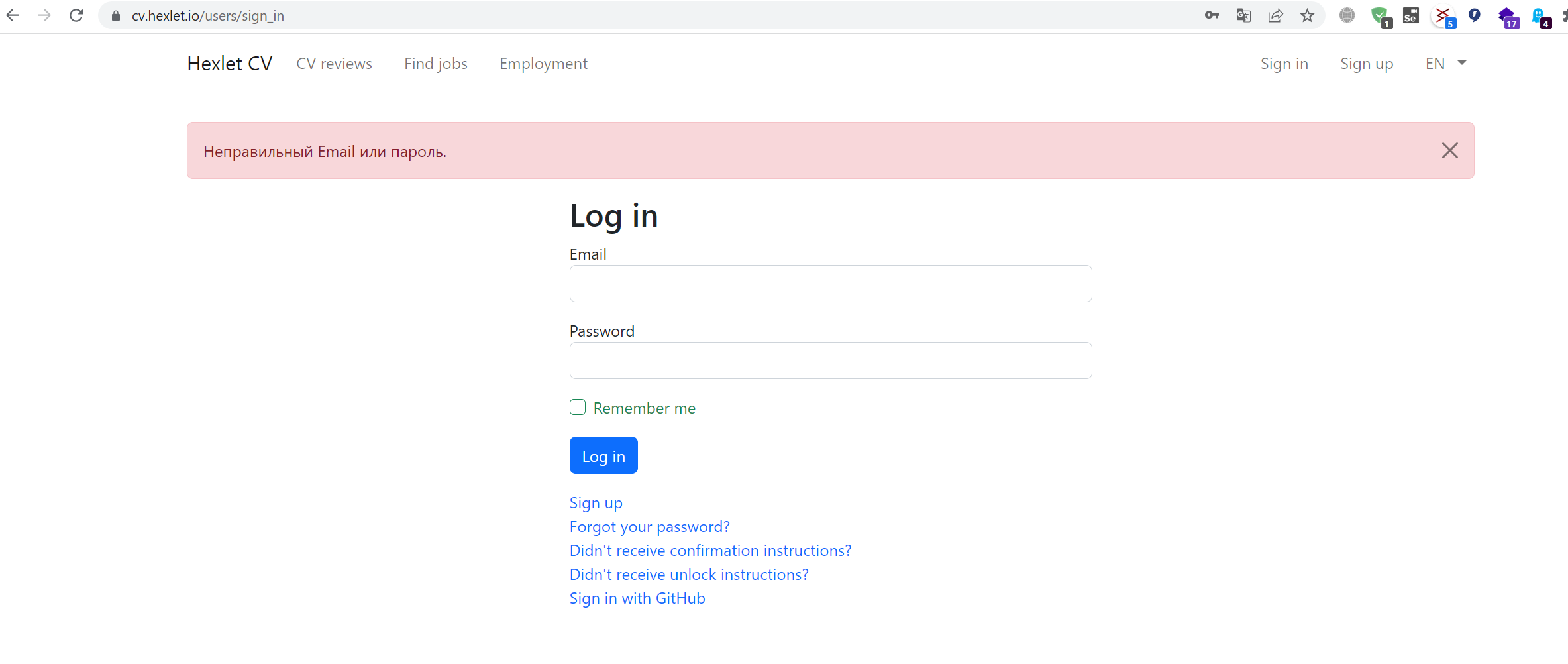The height and width of the screenshot is (664, 1568).
Task: Open the Selenium IDE extension
Action: click(x=1410, y=15)
